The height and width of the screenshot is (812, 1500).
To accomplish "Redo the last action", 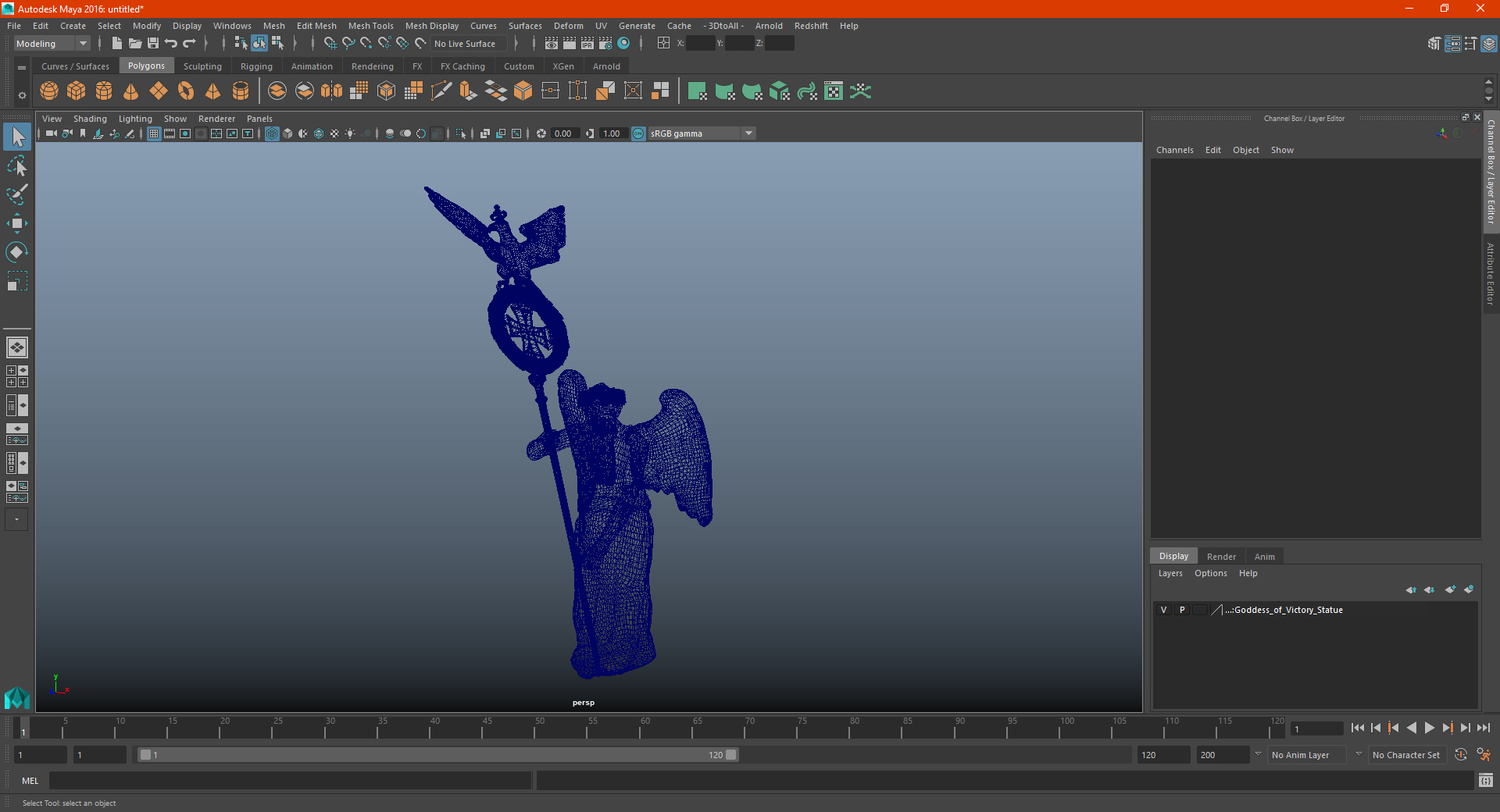I will pos(189,44).
